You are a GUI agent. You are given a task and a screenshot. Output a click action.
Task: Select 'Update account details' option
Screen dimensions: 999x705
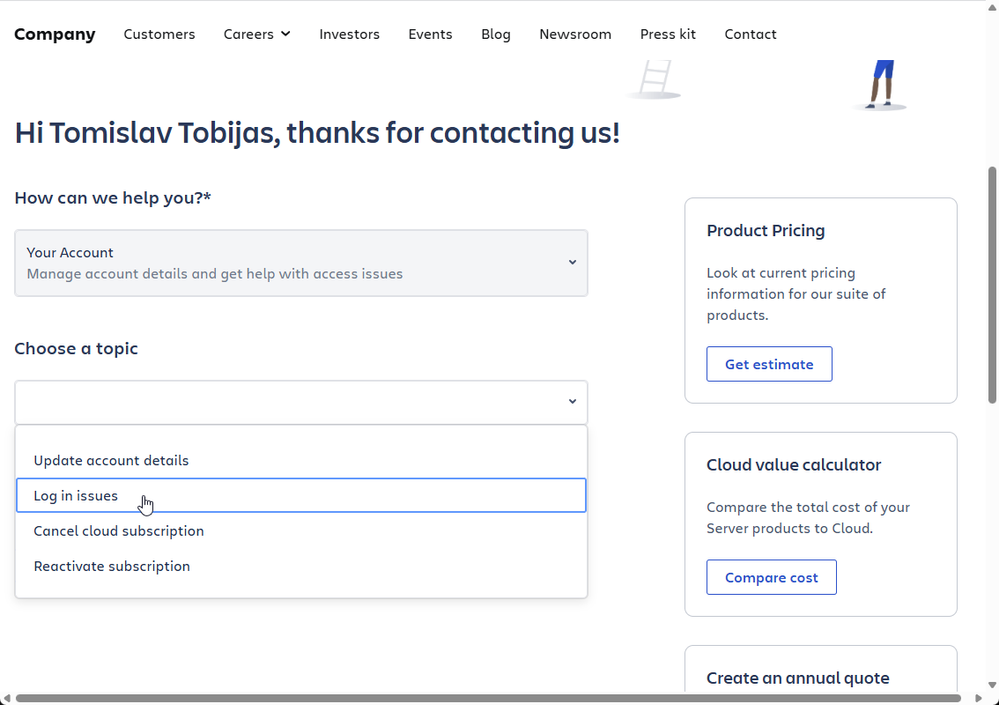click(111, 461)
